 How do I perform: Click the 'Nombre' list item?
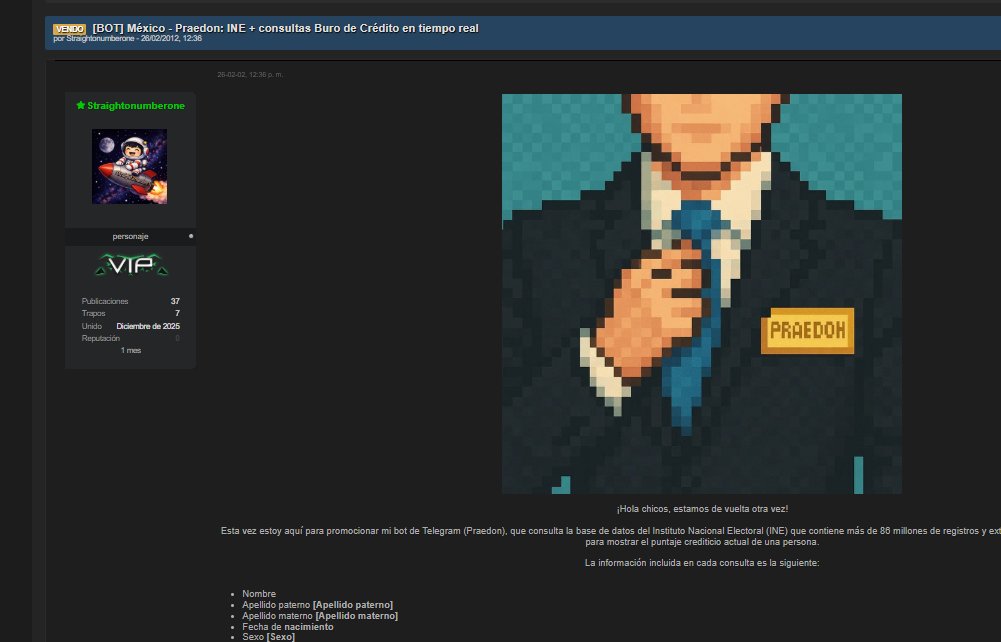(x=259, y=593)
